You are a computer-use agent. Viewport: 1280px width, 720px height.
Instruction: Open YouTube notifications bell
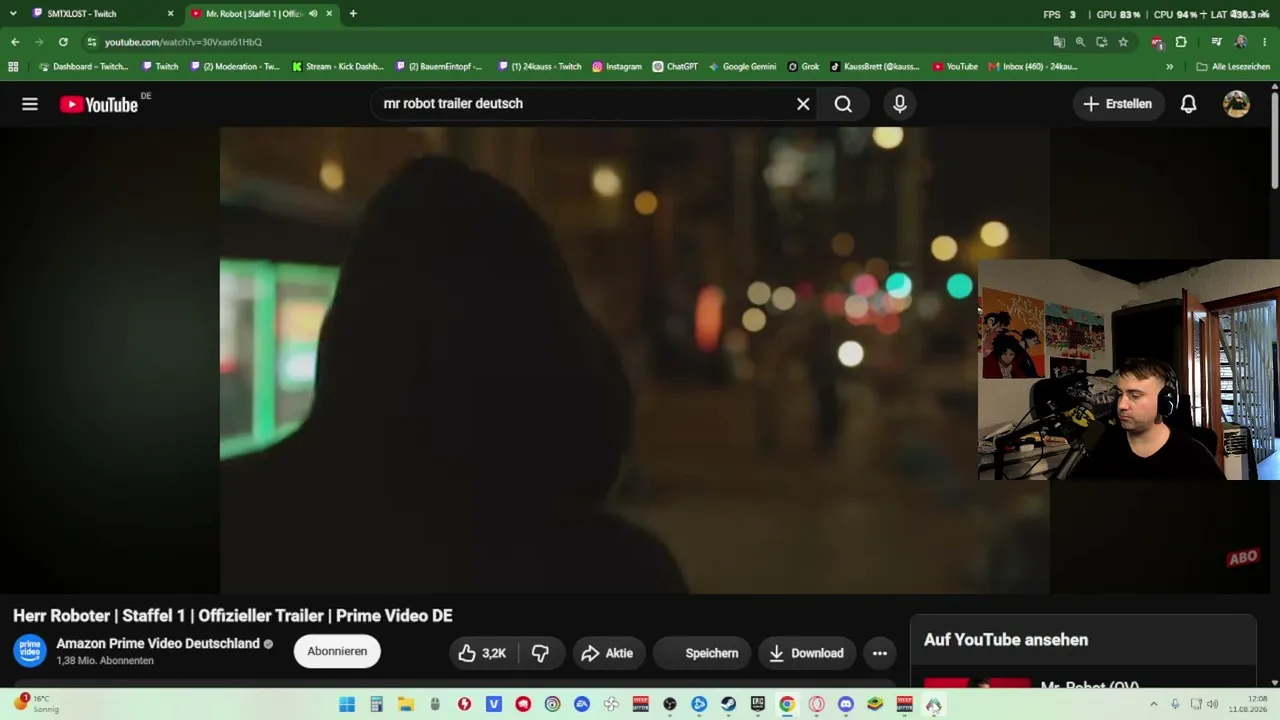point(1188,104)
